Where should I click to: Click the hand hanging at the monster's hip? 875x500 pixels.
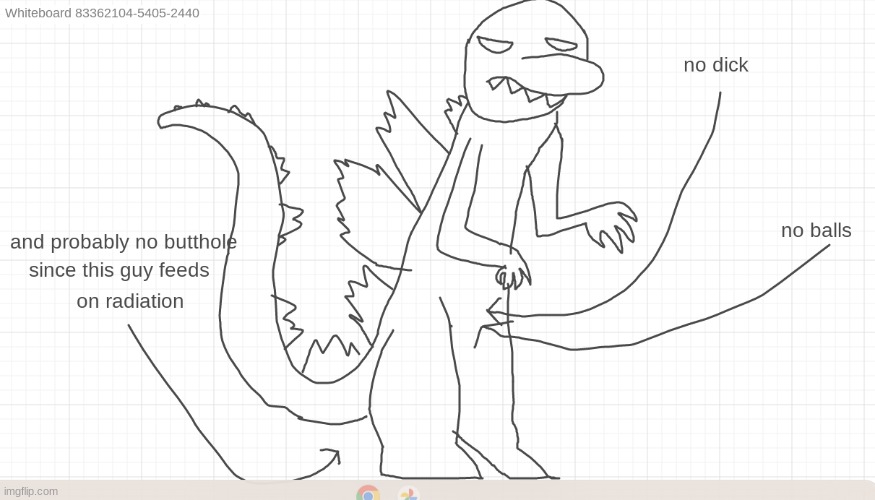coord(513,270)
